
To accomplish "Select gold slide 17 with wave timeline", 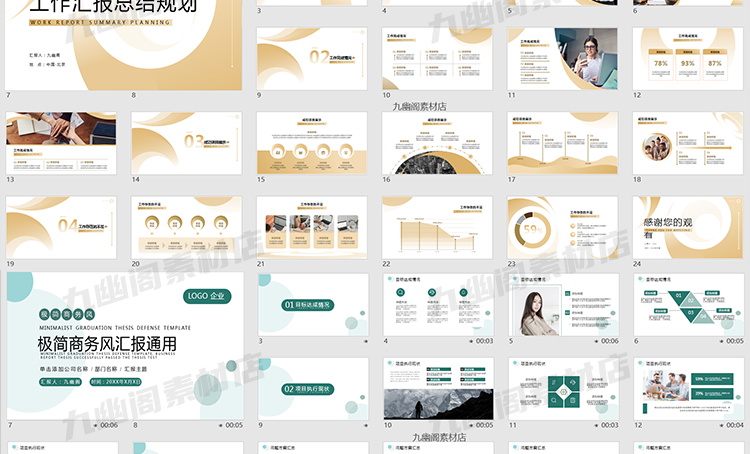I will click(562, 143).
